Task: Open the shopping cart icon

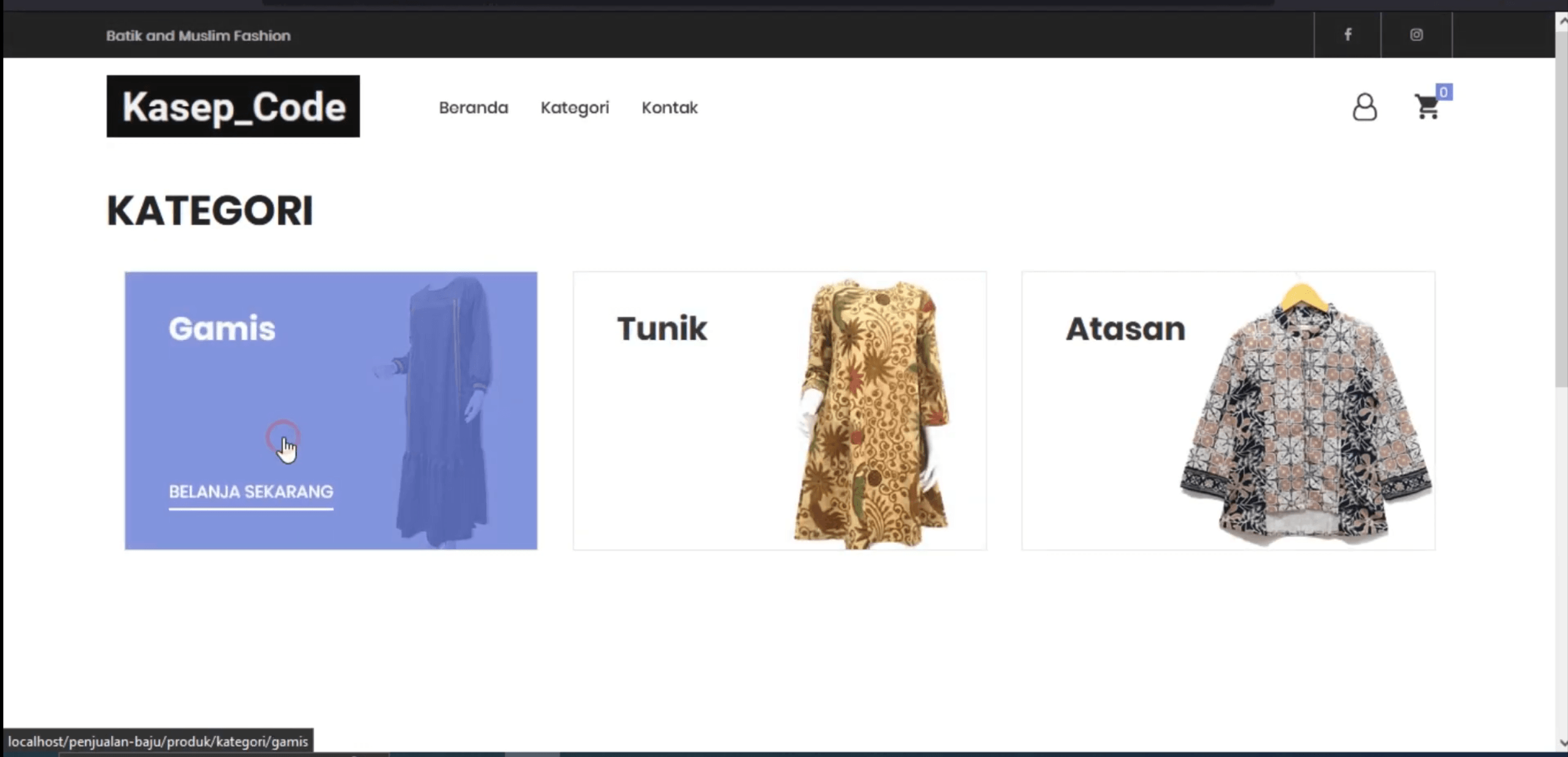Action: tap(1427, 107)
